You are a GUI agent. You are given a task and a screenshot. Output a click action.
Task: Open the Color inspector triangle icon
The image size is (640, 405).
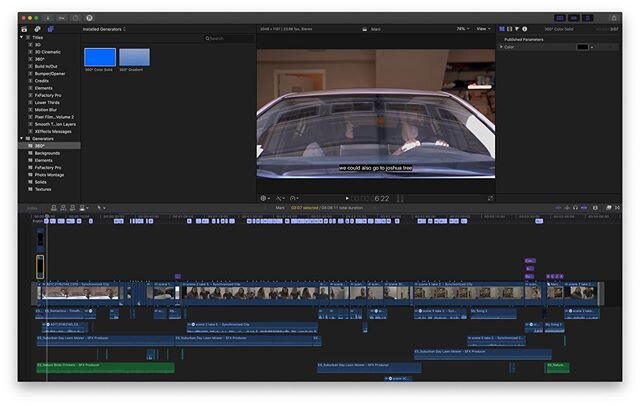[517, 29]
